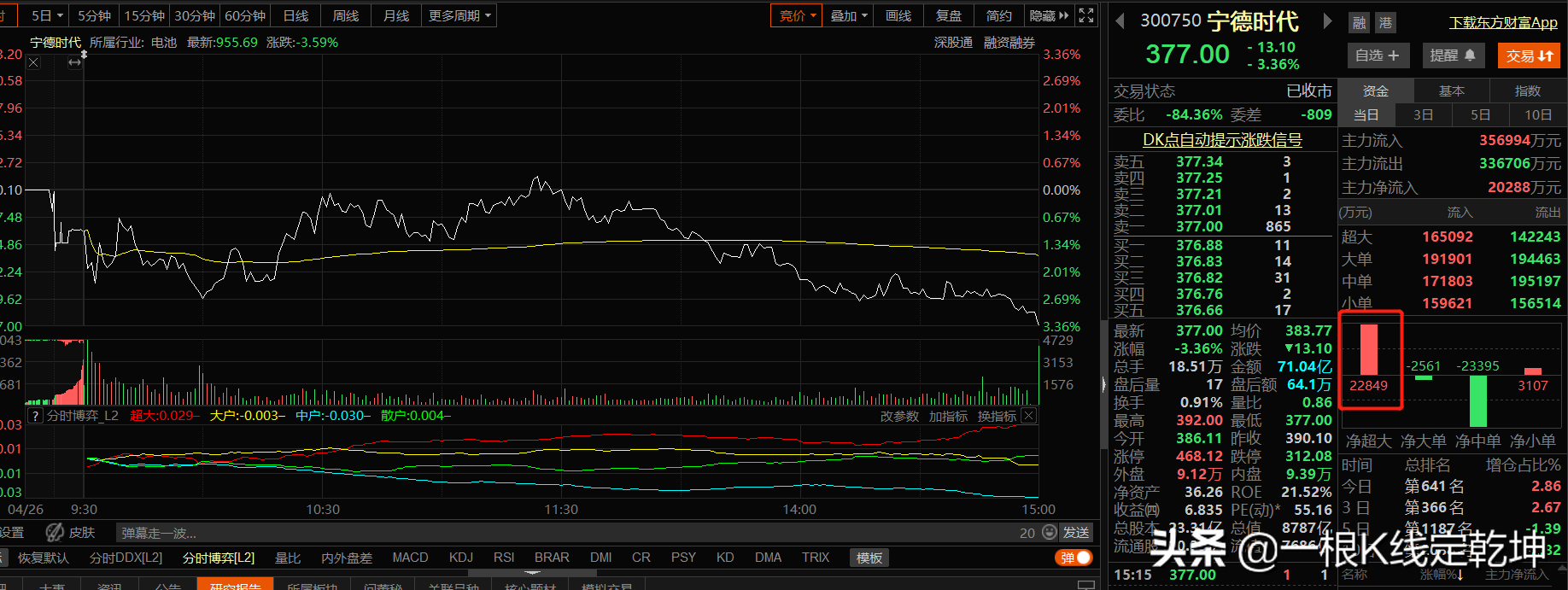Select the MACD indicator tab
The width and height of the screenshot is (1568, 590).
pyautogui.click(x=410, y=558)
